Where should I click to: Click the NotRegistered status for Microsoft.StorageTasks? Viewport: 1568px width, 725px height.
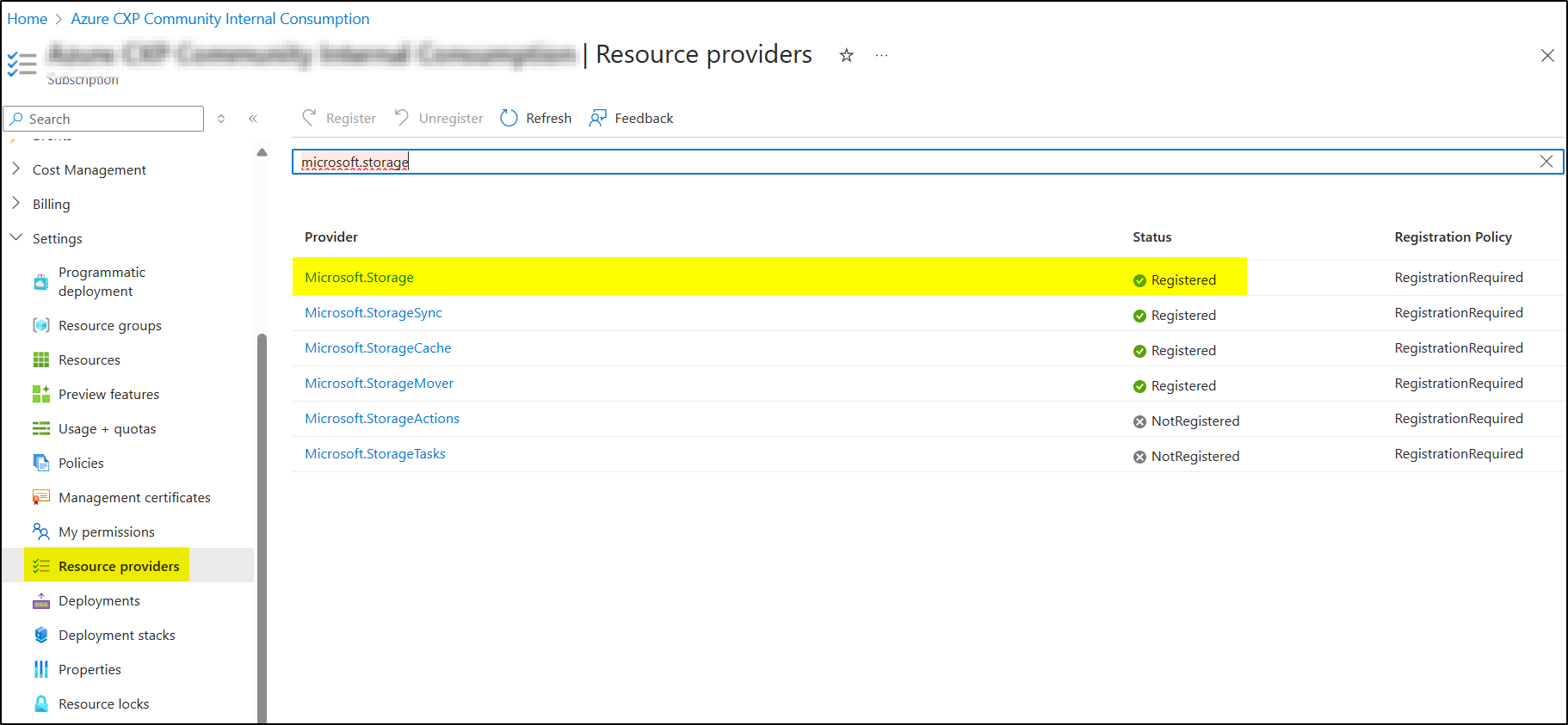[1195, 456]
